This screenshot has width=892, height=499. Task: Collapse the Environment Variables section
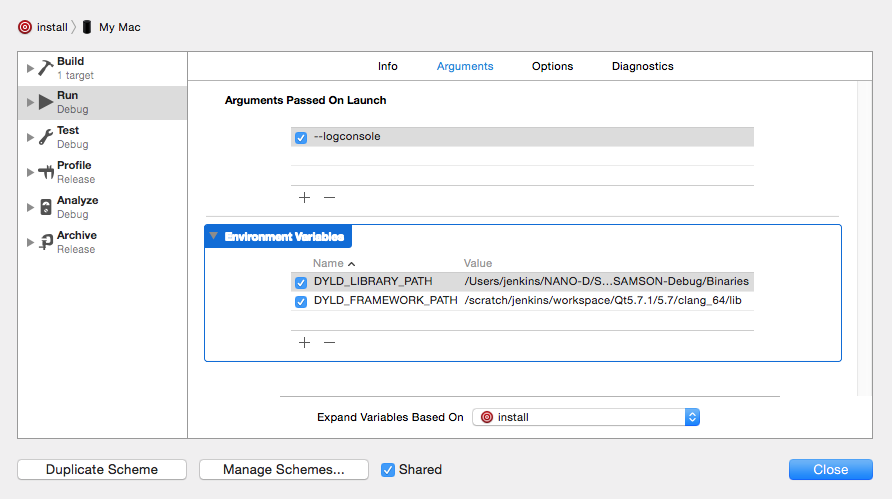(213, 237)
